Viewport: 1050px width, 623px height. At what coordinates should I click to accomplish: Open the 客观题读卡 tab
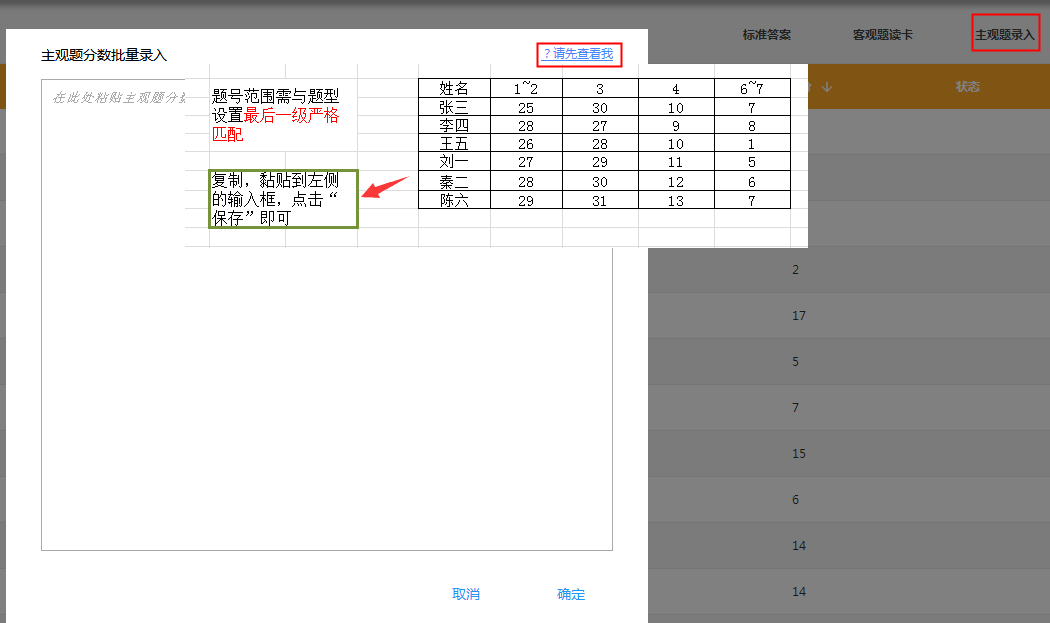(882, 35)
